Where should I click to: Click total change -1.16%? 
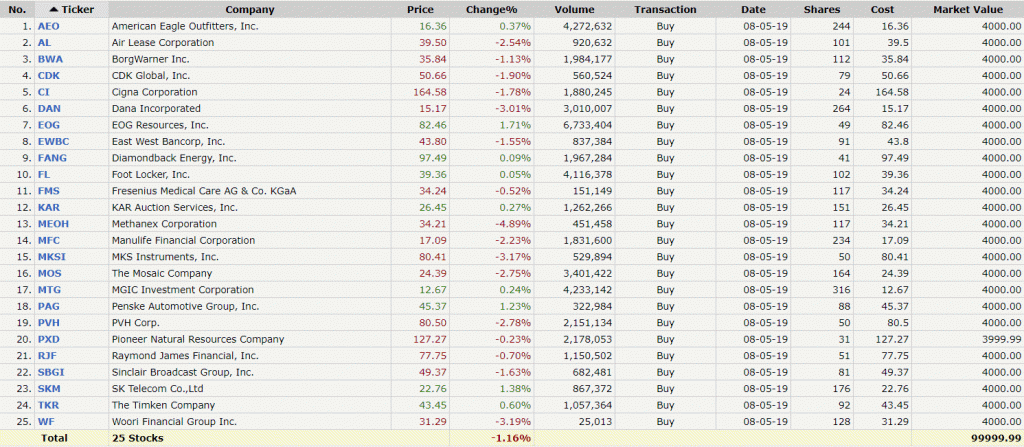[x=511, y=438]
